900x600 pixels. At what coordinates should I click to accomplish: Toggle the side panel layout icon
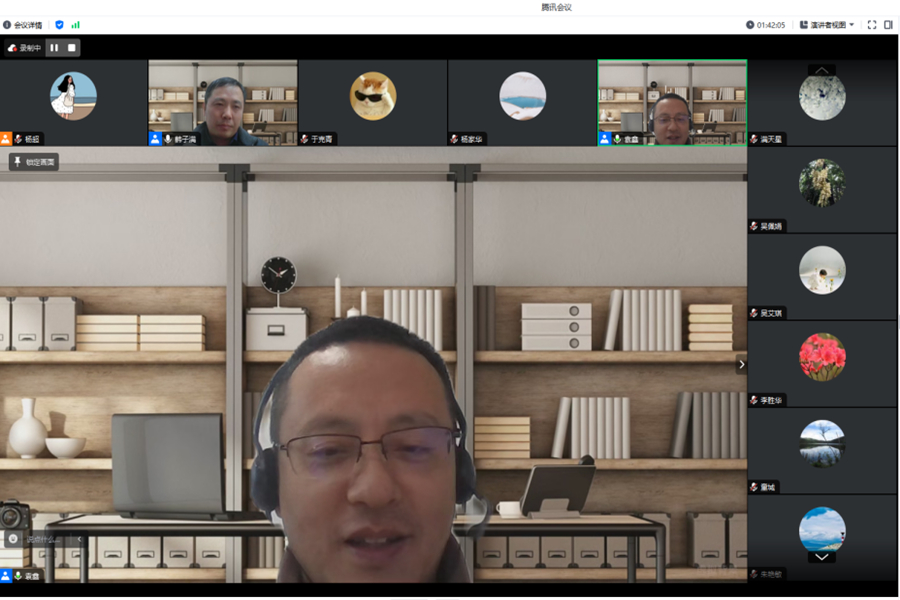(888, 25)
